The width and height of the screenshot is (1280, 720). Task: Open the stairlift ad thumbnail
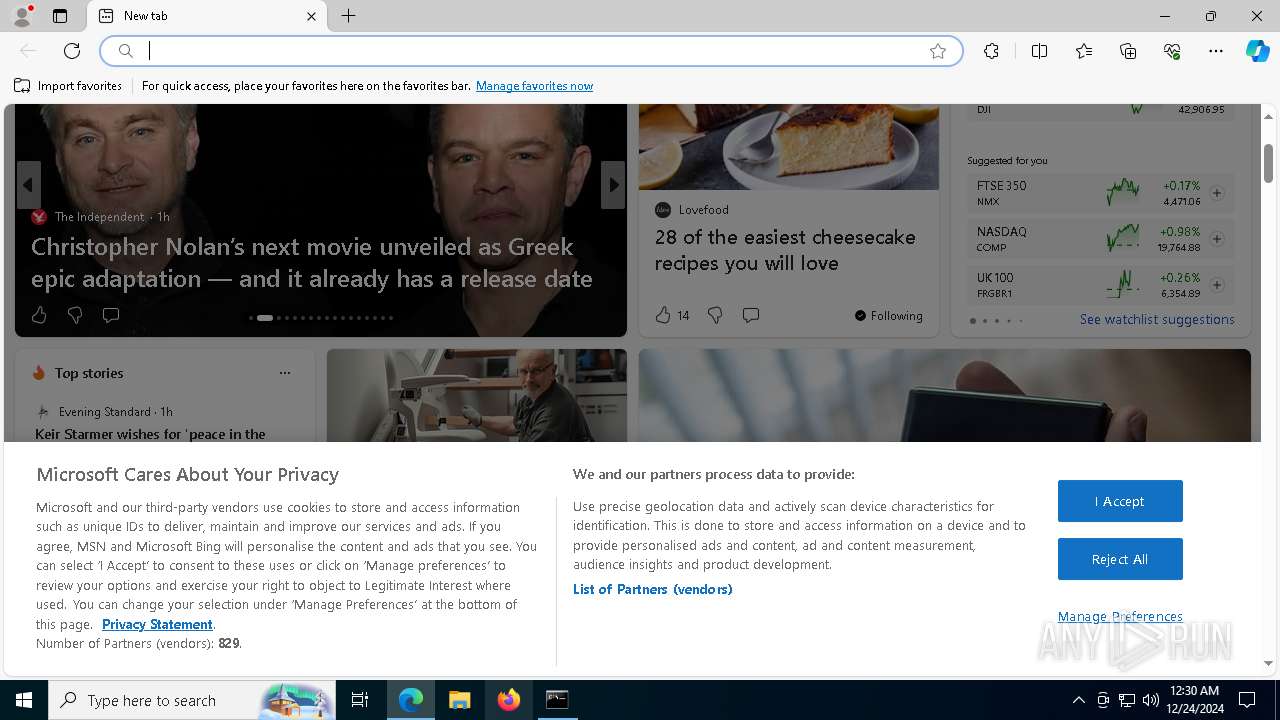476,395
